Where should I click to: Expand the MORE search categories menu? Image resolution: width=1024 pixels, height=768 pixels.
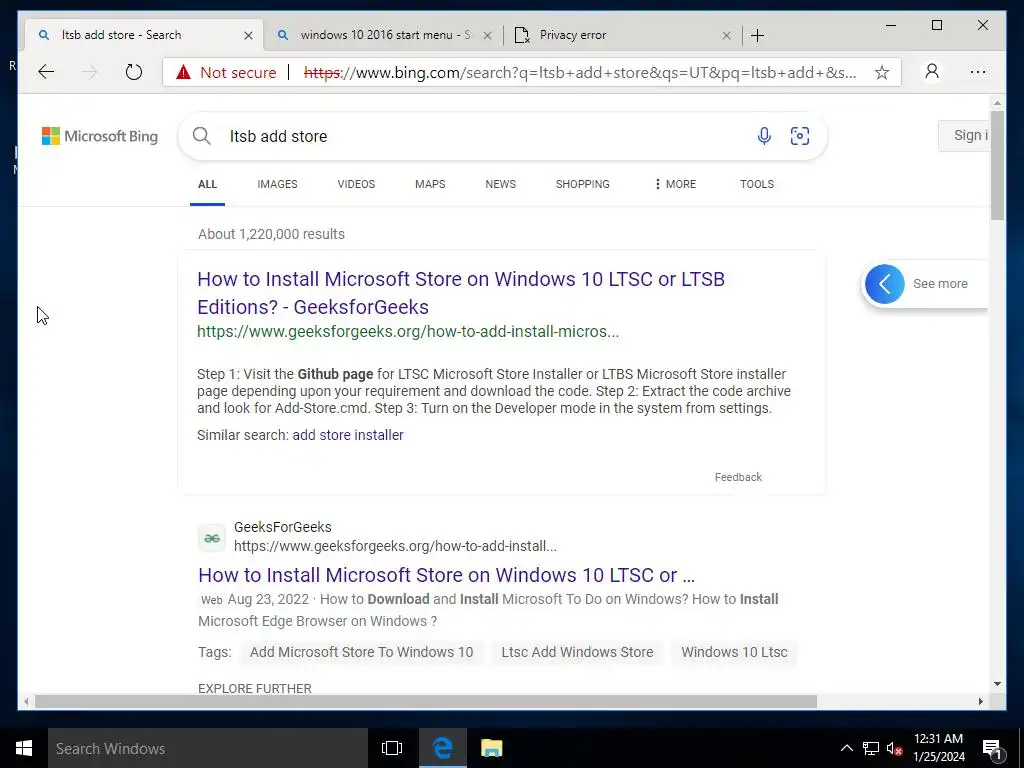[675, 184]
